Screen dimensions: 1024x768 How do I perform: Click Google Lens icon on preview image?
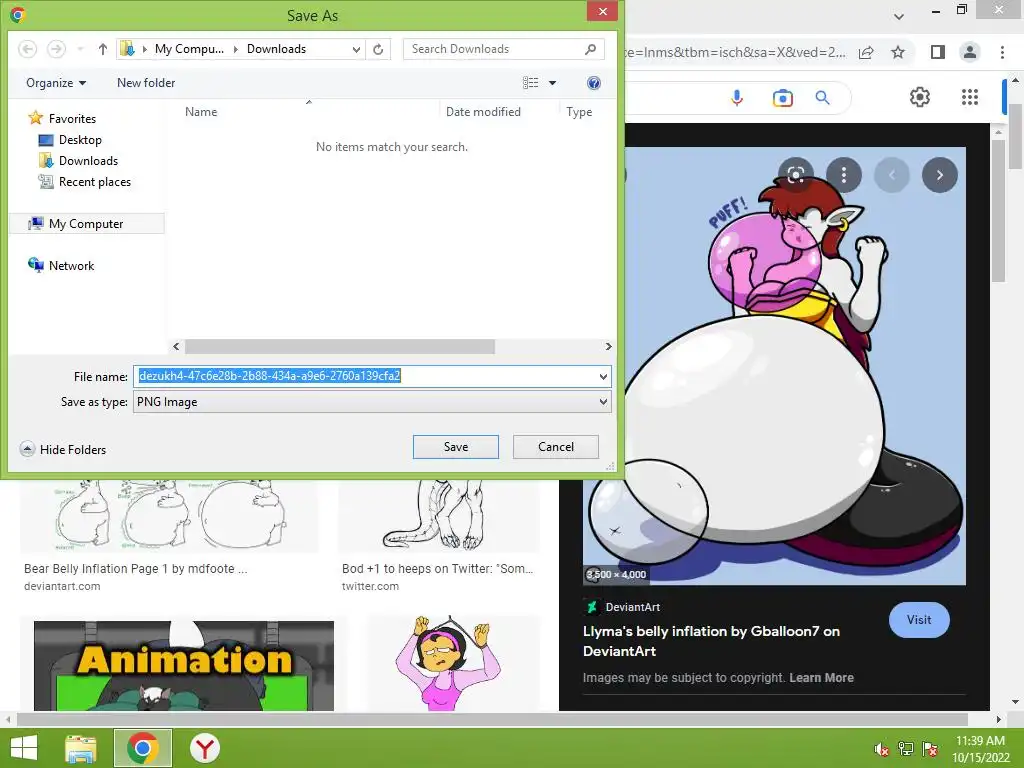[x=795, y=174]
